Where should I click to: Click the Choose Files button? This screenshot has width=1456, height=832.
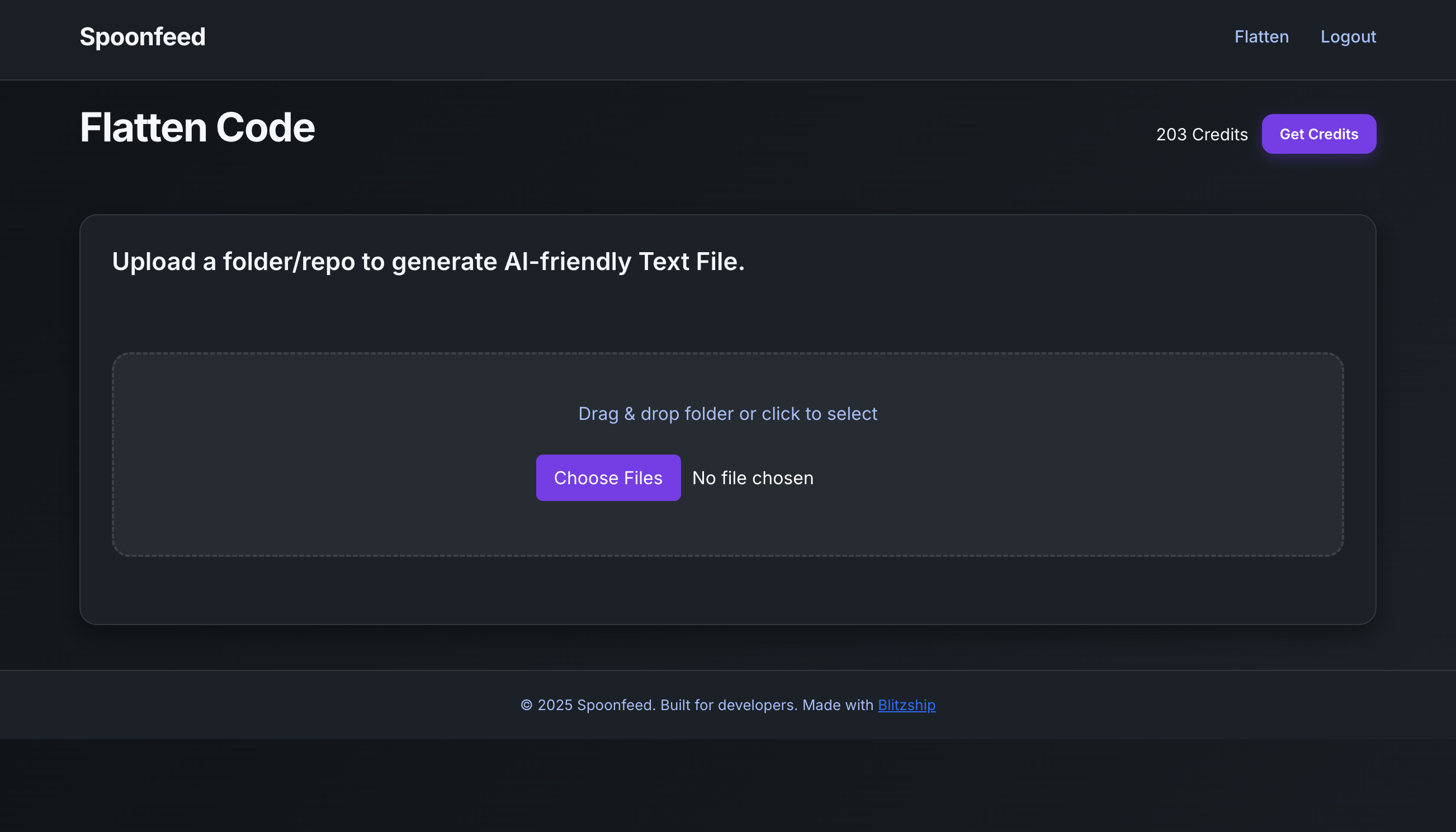pyautogui.click(x=608, y=478)
